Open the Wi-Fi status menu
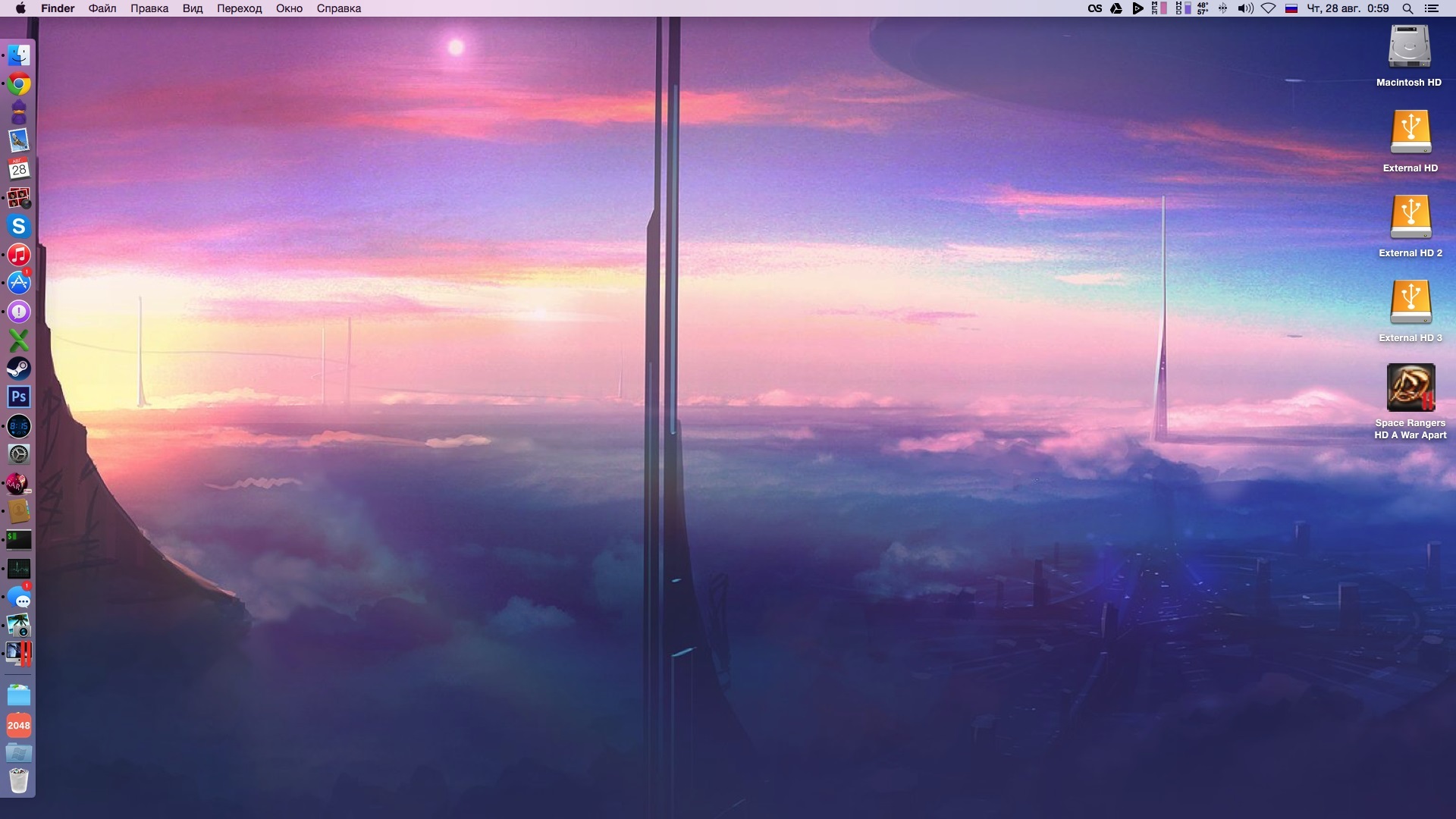Viewport: 1456px width, 819px height. coord(1268,8)
